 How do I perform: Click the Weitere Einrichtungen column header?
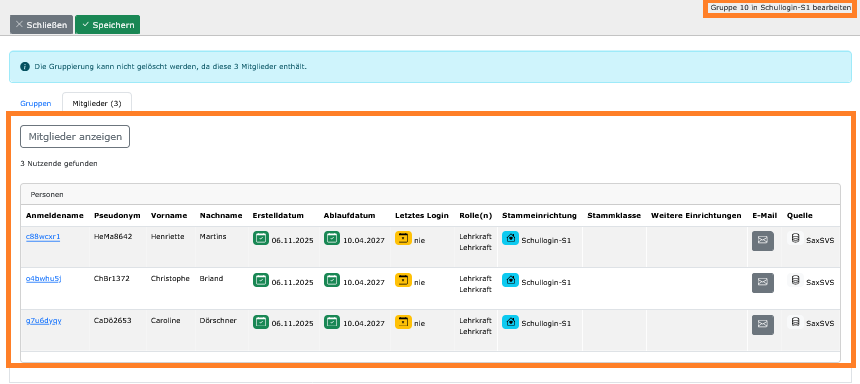(696, 216)
